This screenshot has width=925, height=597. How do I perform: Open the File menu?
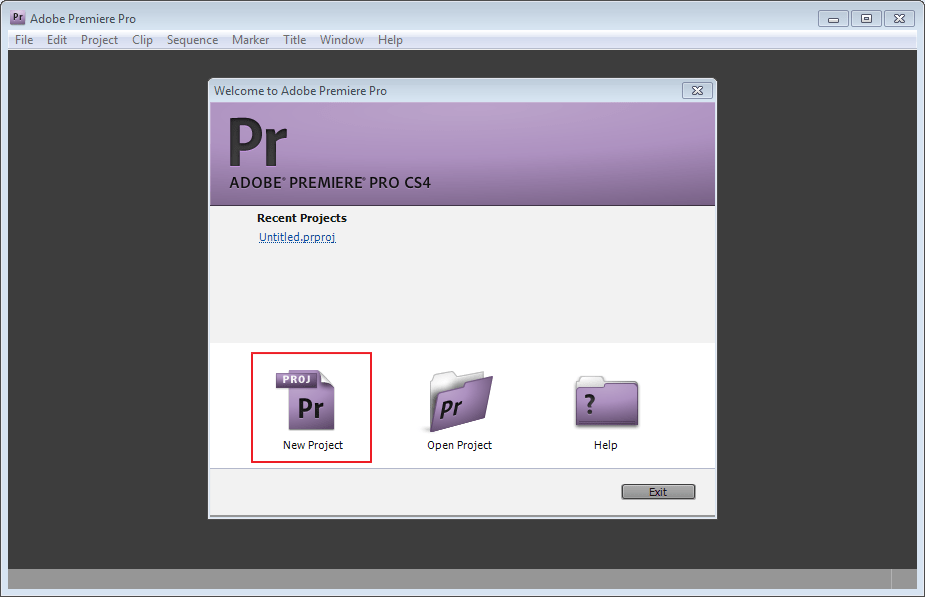[24, 40]
